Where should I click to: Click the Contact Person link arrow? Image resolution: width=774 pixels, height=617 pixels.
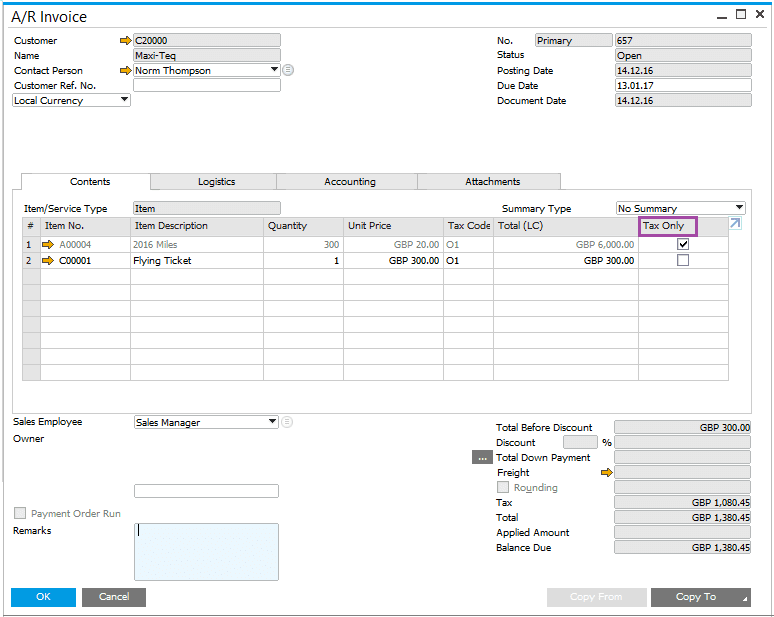[125, 71]
